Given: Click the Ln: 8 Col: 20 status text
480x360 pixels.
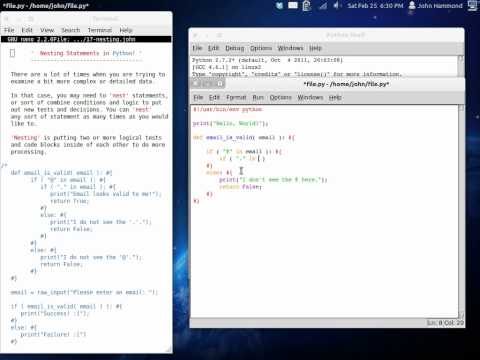Looking at the screenshot, I should pyautogui.click(x=445, y=323).
